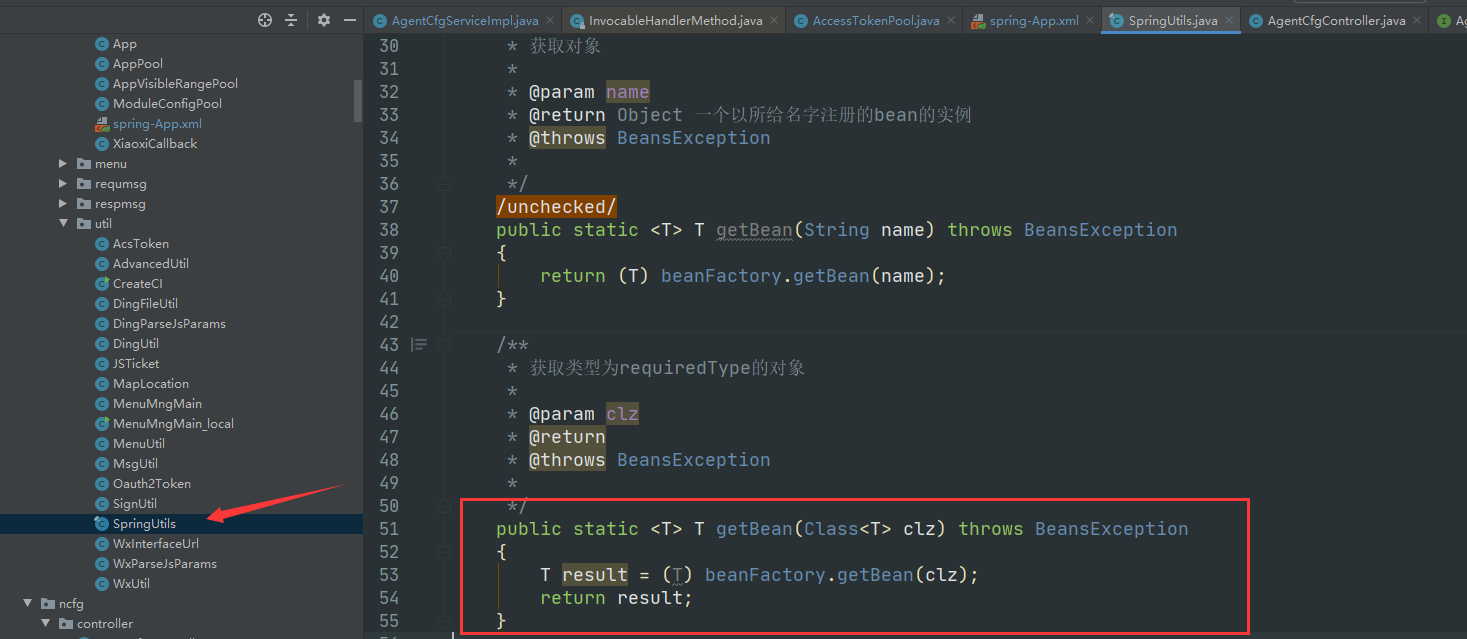Select DingParseJsParams class
This screenshot has width=1467, height=639.
(169, 324)
